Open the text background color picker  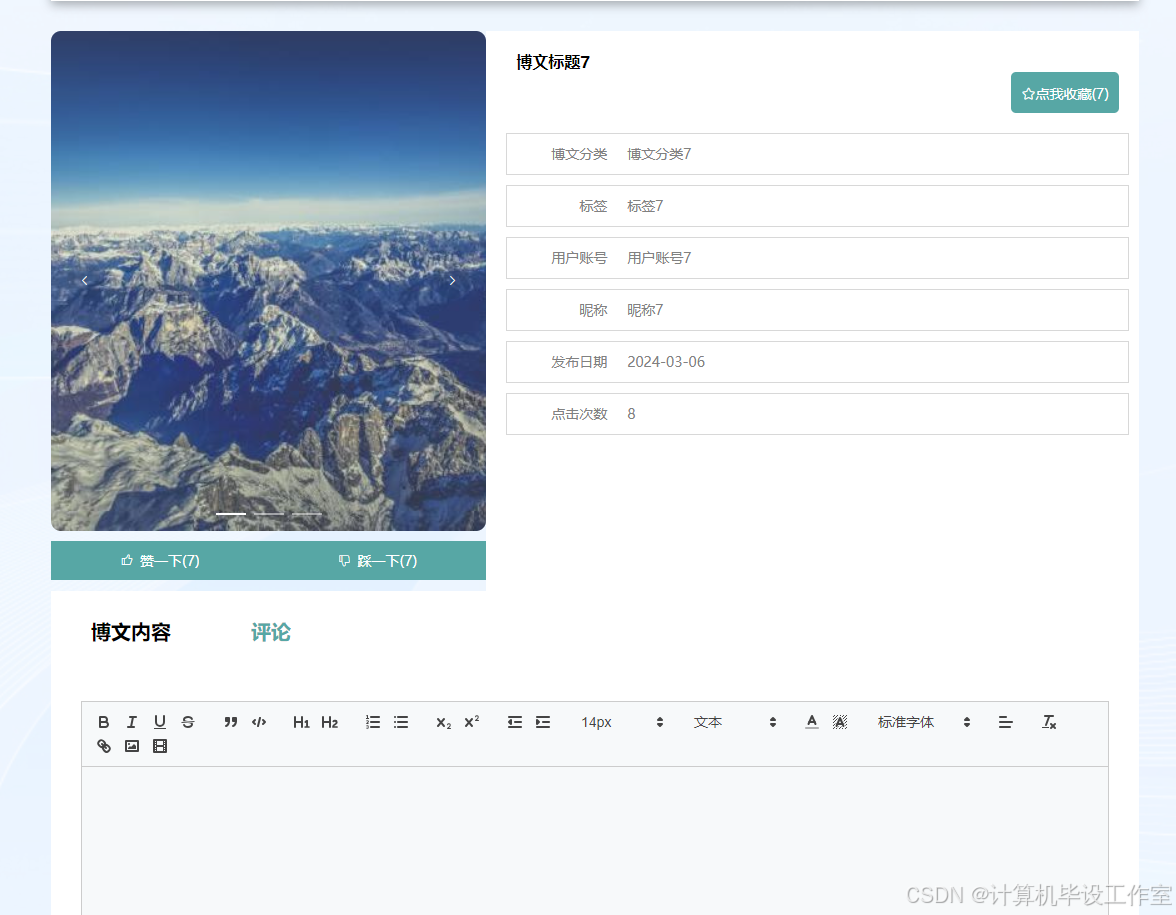pyautogui.click(x=840, y=722)
